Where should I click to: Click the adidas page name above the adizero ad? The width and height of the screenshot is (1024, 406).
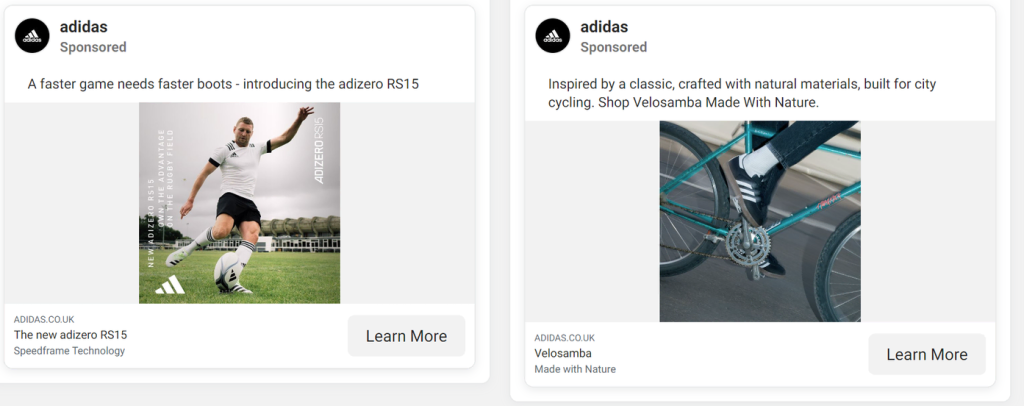[83, 26]
